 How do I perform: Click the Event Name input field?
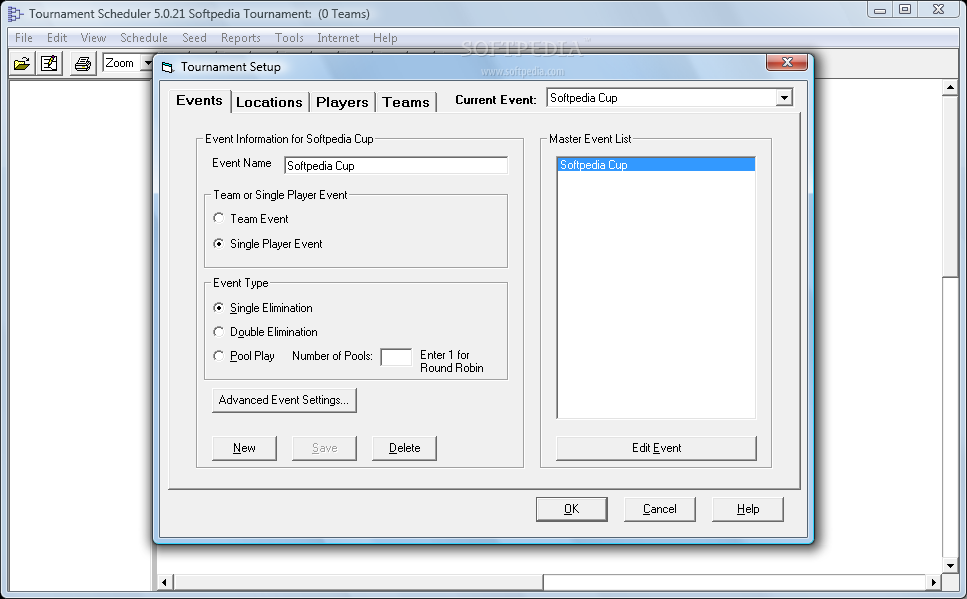pyautogui.click(x=396, y=165)
